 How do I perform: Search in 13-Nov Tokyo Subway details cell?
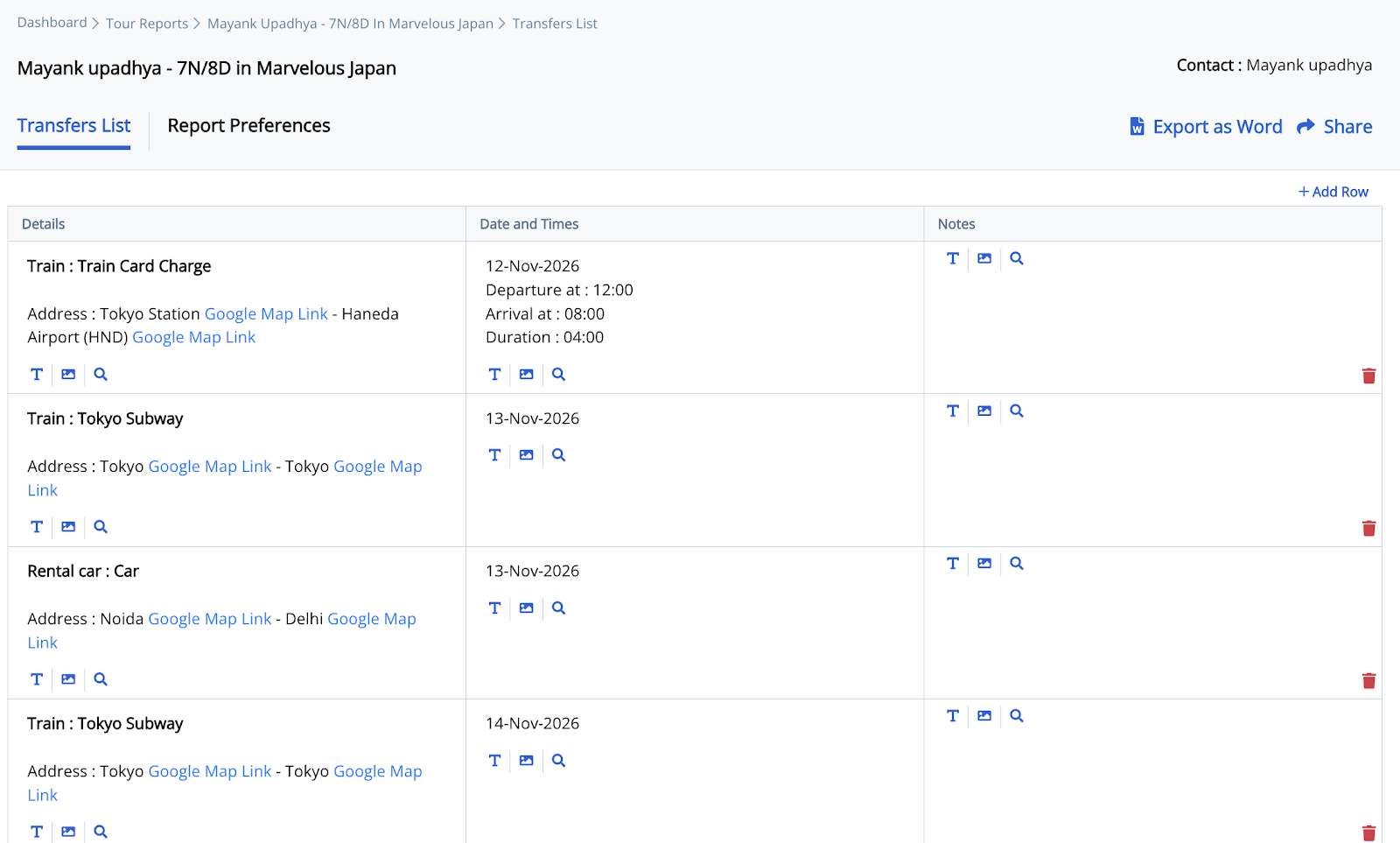pos(101,527)
